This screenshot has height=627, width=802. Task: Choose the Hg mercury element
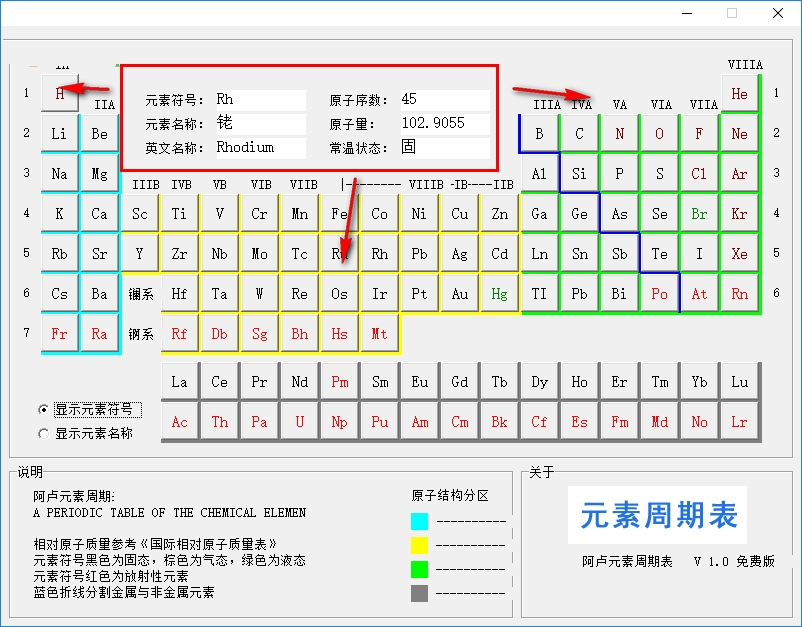pos(499,294)
